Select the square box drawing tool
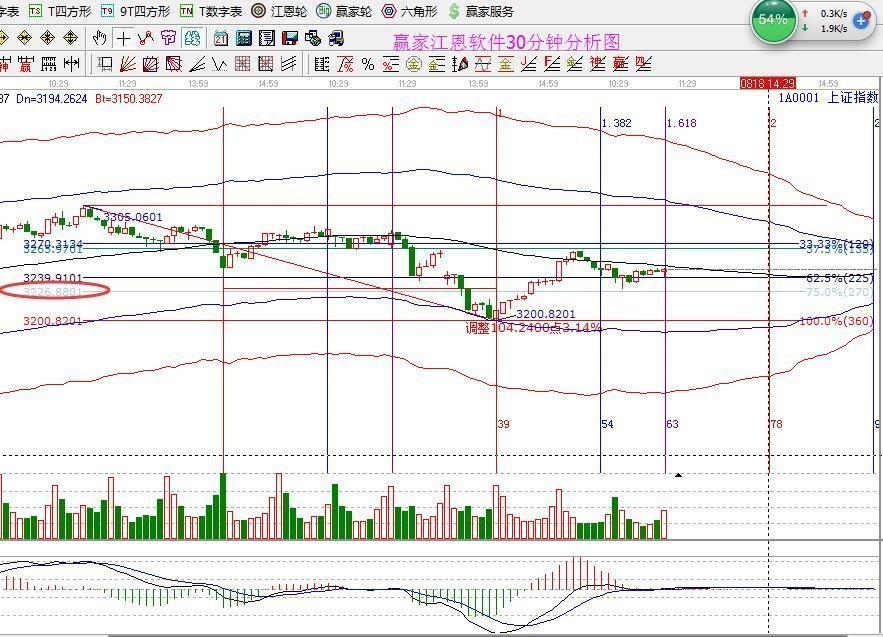The height and width of the screenshot is (637, 883). click(104, 64)
